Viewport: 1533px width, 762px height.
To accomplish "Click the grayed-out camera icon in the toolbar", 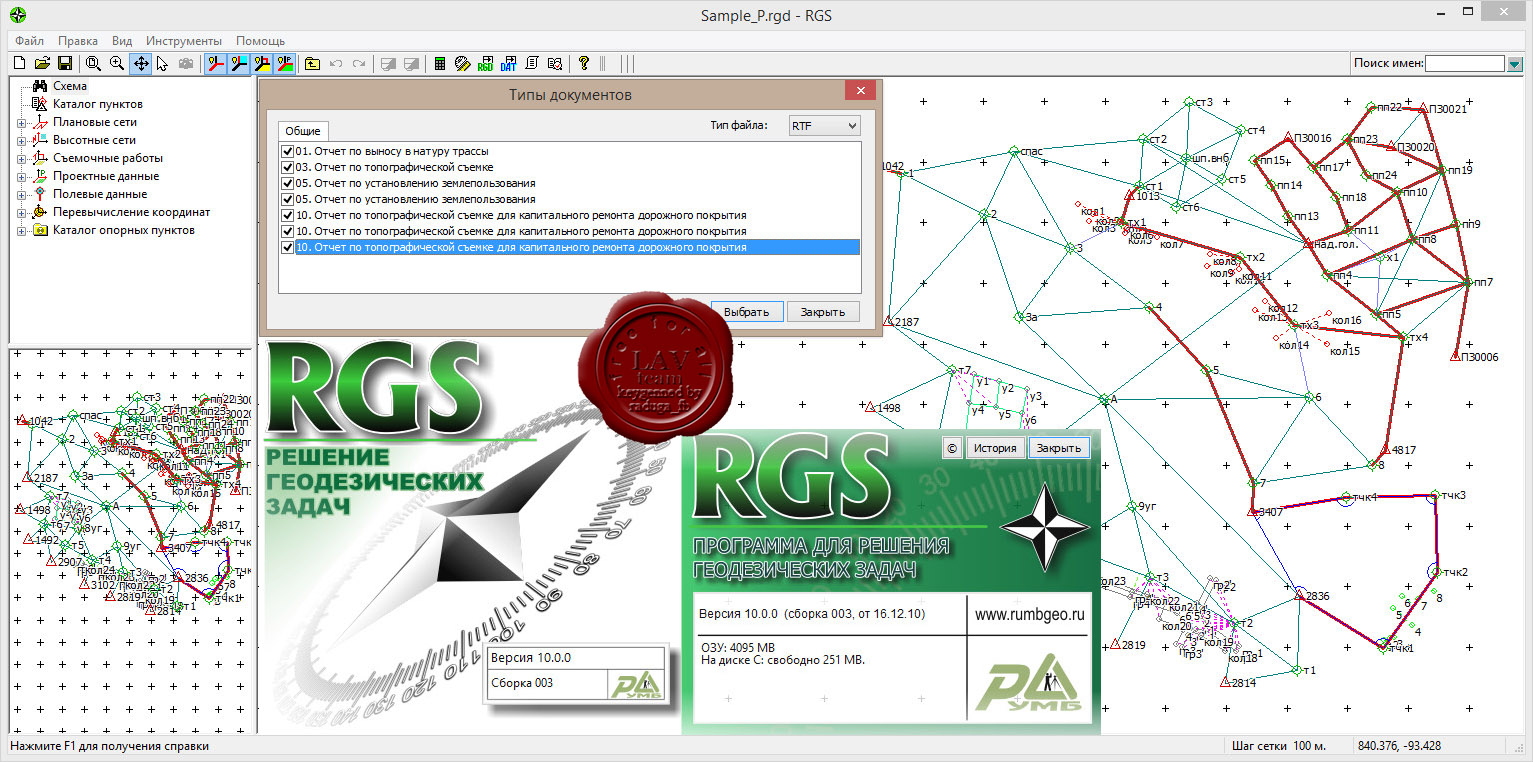I will (x=186, y=64).
